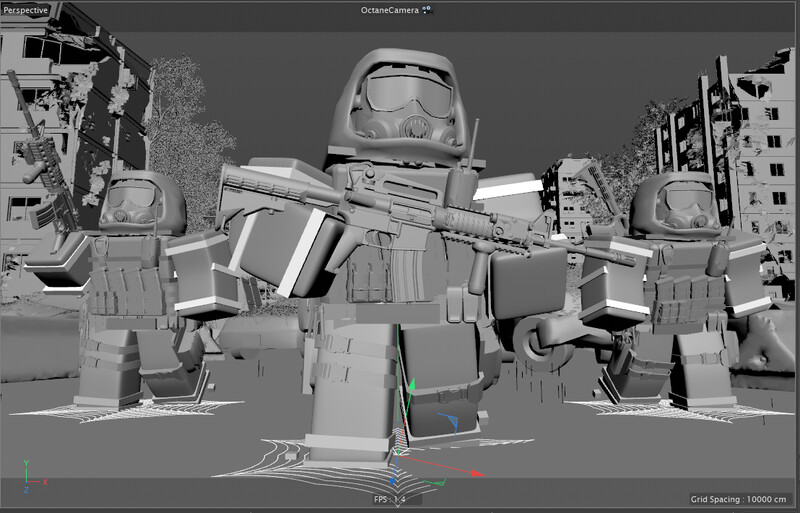
Task: Click the green Y-axis arrow of the gizmo
Action: (411, 386)
